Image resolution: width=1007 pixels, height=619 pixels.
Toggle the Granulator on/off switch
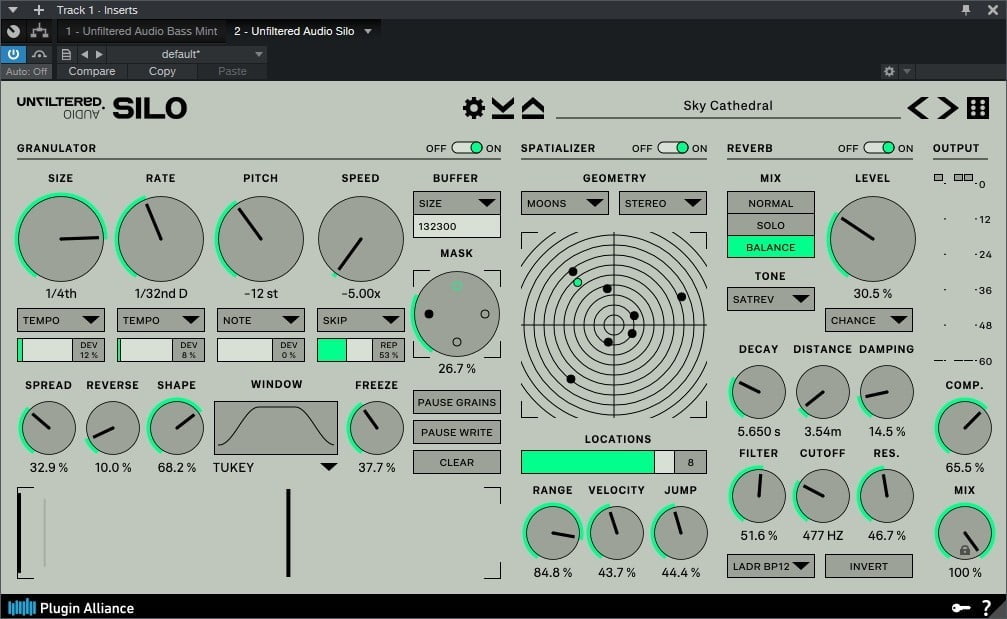pyautogui.click(x=467, y=148)
